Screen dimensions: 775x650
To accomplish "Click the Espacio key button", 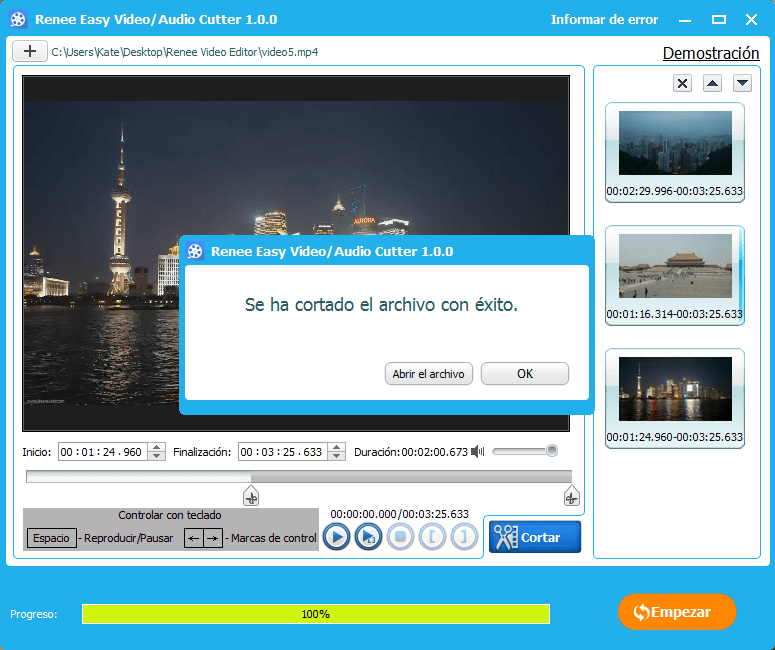I will 51,538.
